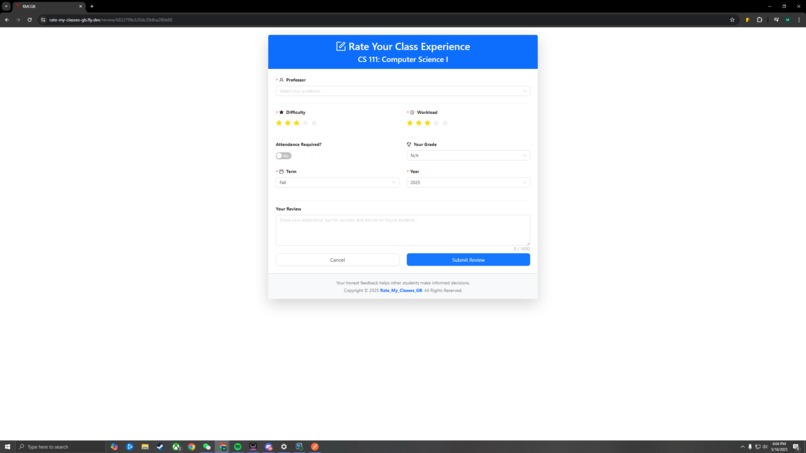Open Xbox app from taskbar

[x=176, y=447]
